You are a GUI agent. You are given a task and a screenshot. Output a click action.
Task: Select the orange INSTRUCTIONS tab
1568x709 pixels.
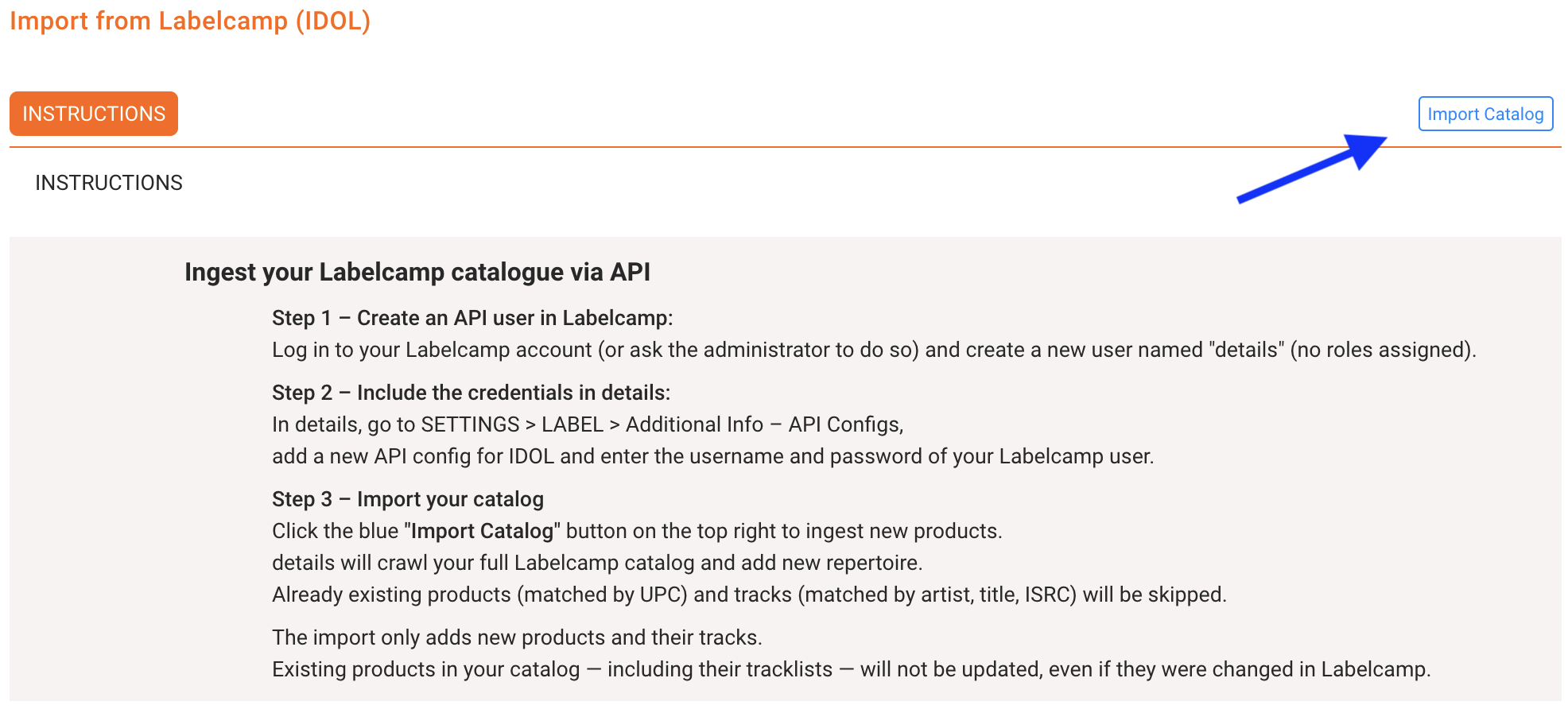[x=94, y=114]
